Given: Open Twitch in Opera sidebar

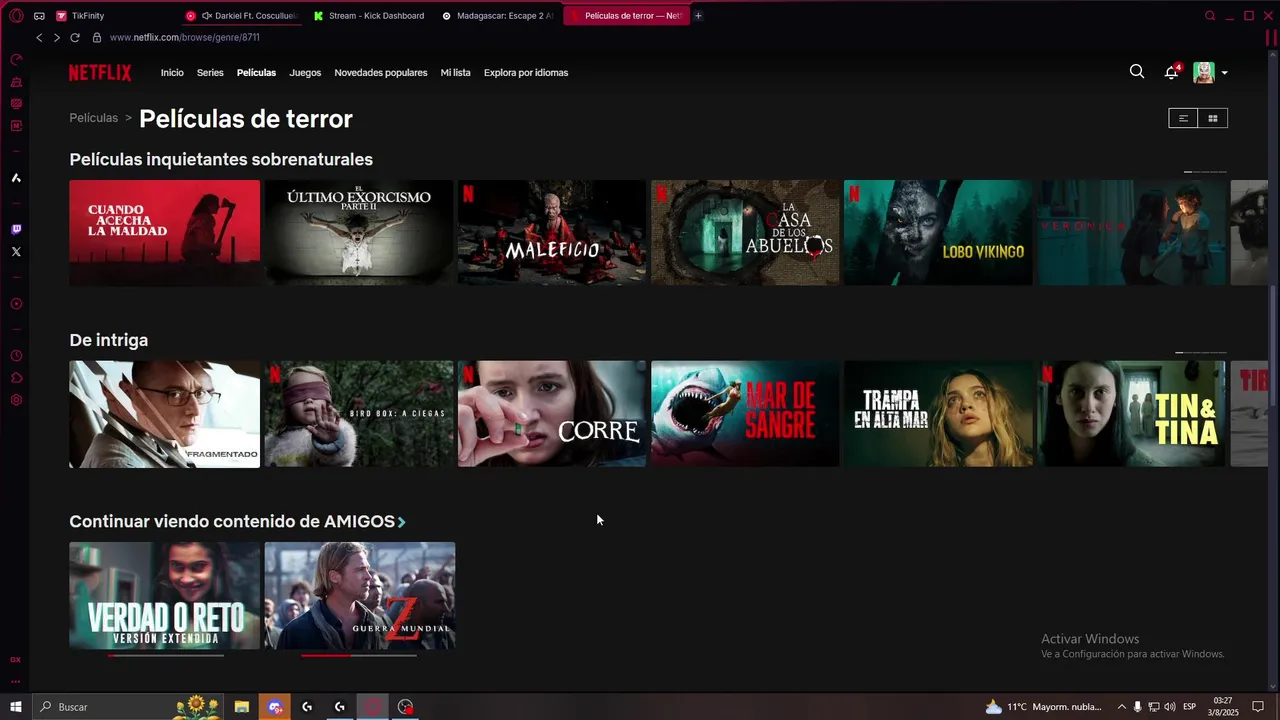Looking at the screenshot, I should (x=16, y=229).
